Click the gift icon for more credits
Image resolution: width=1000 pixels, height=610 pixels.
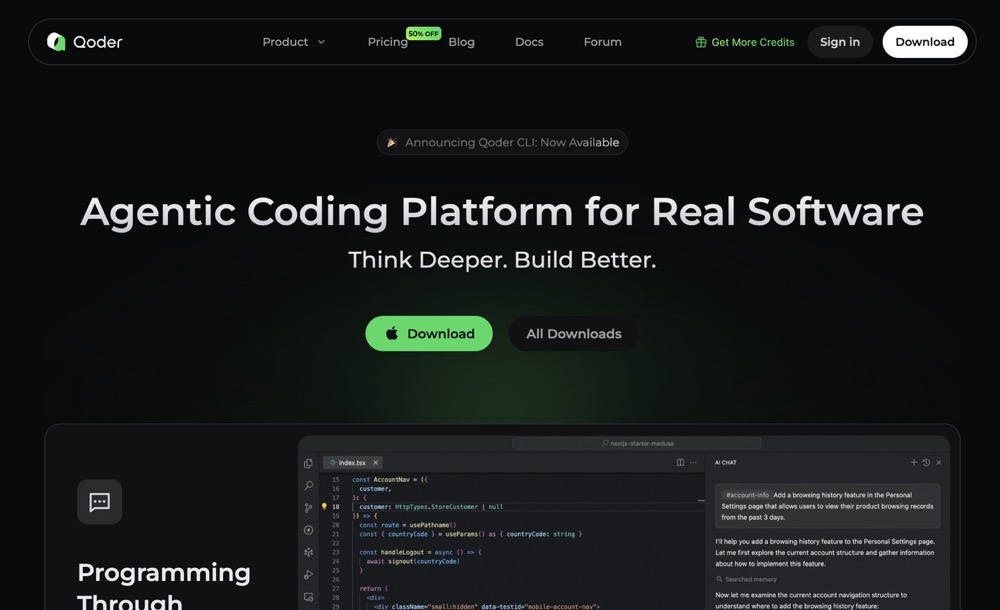point(701,42)
